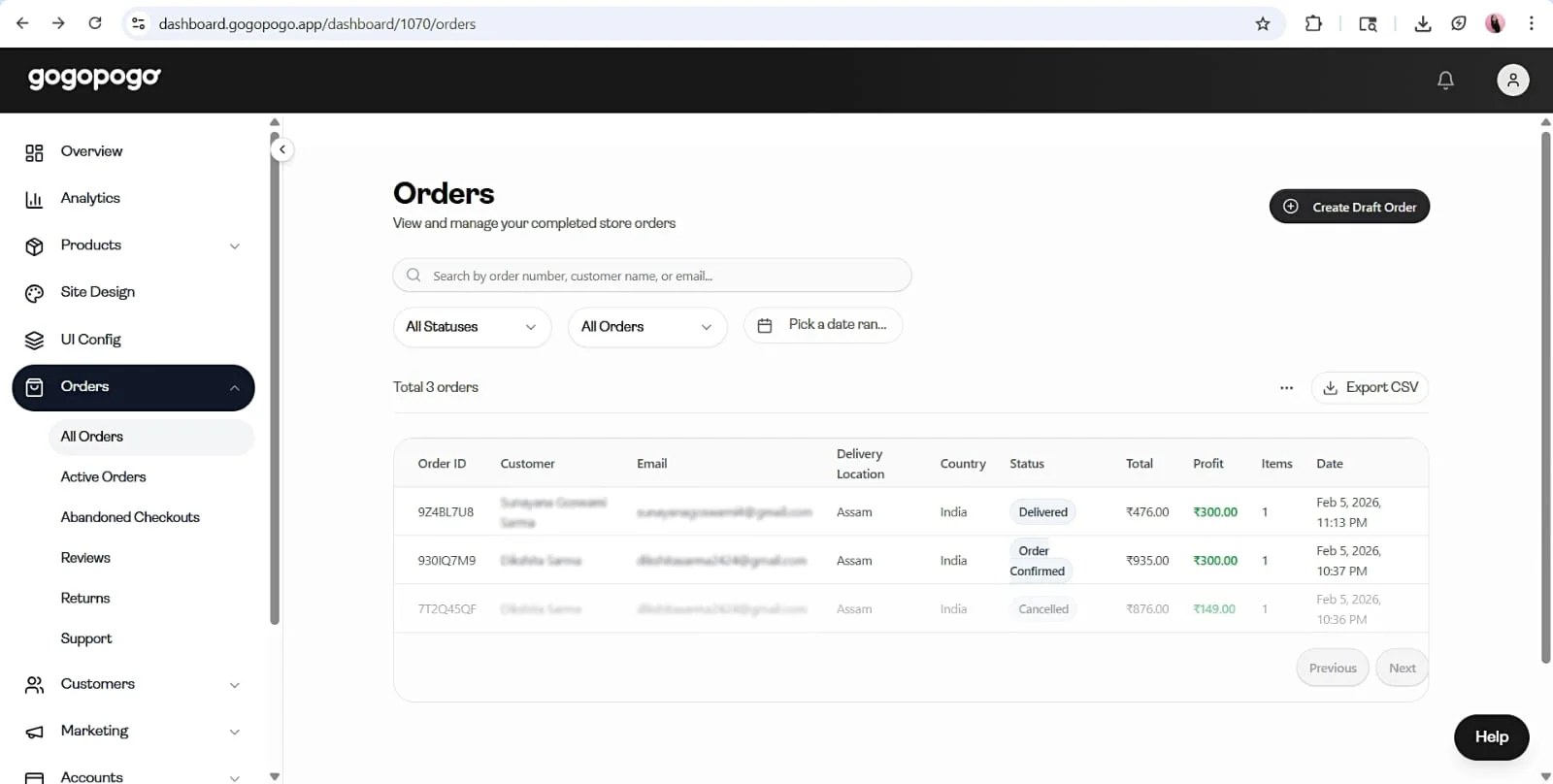Open Support in the sidebar
This screenshot has height=784, width=1553.
86,638
